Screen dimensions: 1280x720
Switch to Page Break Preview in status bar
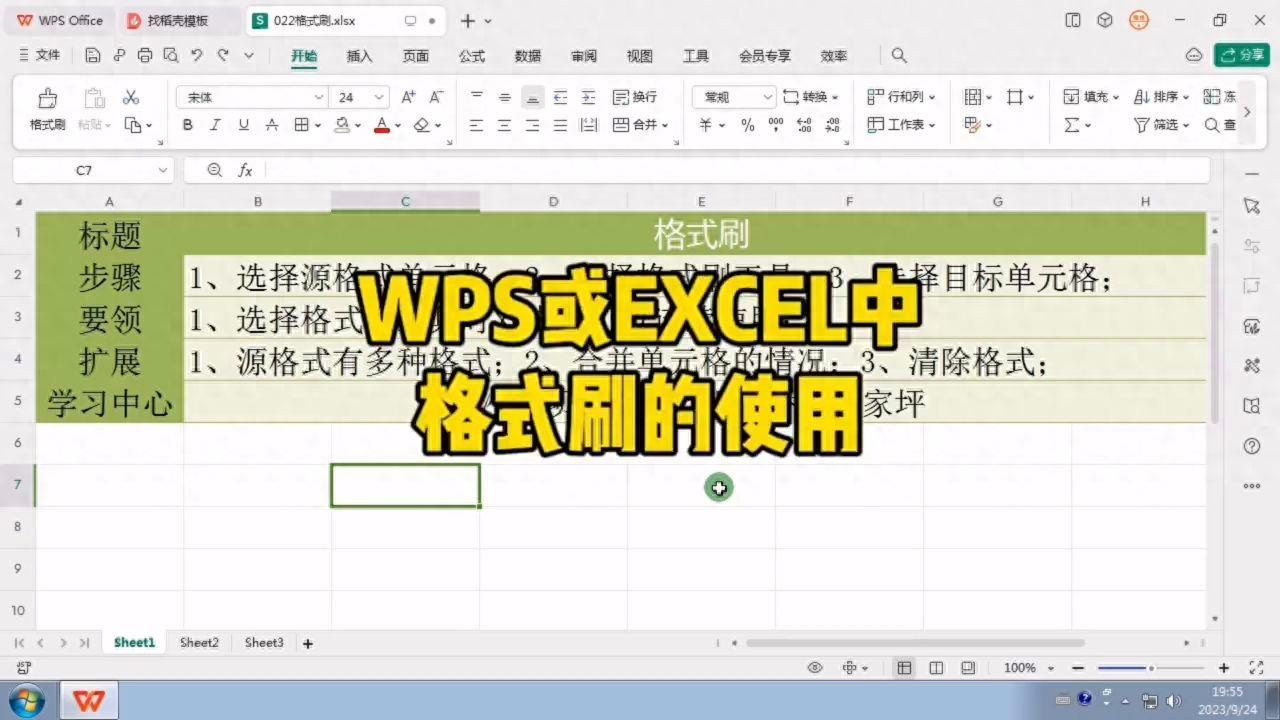(968, 668)
